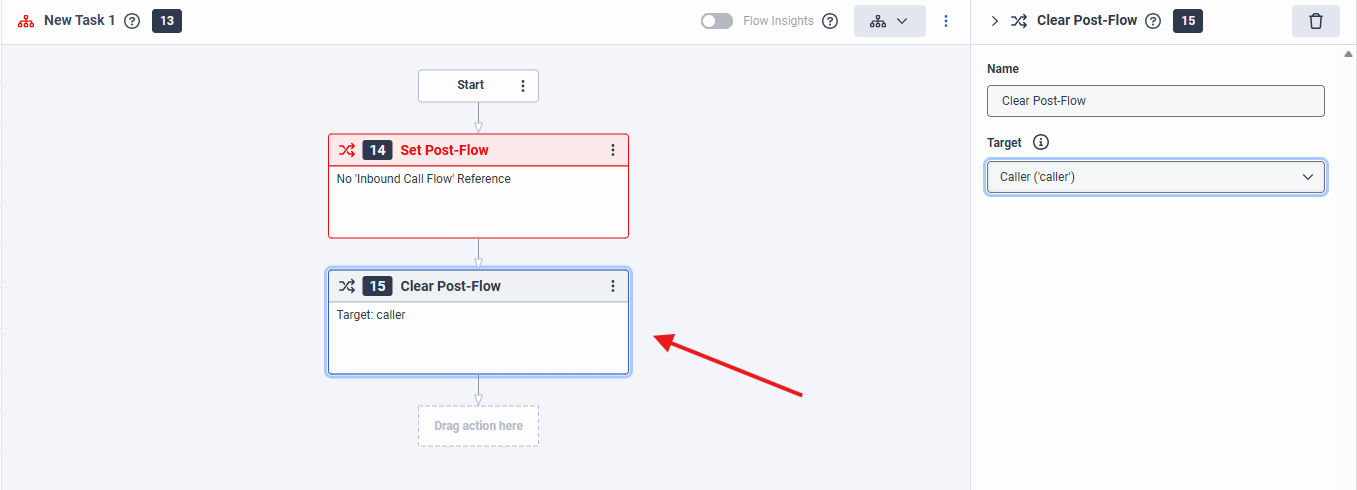Image resolution: width=1357 pixels, height=490 pixels.
Task: Open help for New Task 1
Action: click(x=132, y=21)
